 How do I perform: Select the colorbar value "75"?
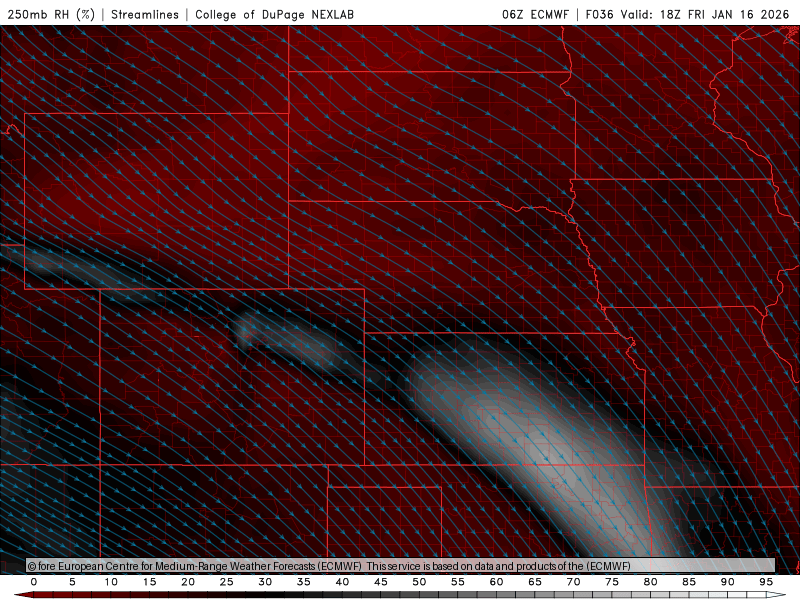point(612,582)
